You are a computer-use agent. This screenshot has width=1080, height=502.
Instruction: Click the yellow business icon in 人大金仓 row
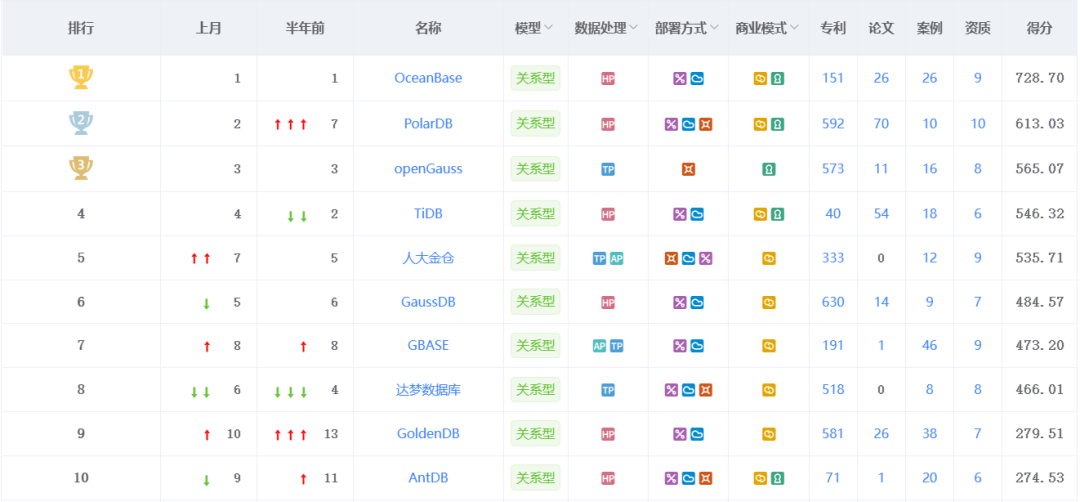click(769, 258)
